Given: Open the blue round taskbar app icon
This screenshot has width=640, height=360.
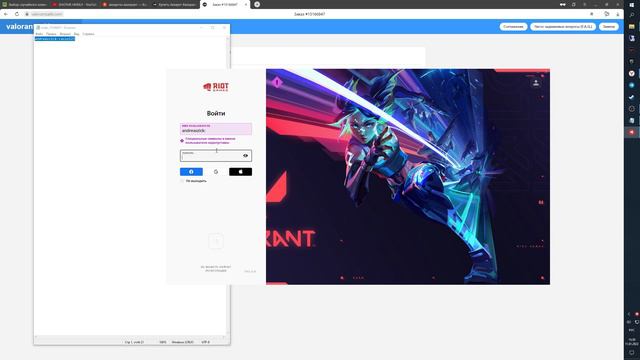Looking at the screenshot, I should 632,85.
